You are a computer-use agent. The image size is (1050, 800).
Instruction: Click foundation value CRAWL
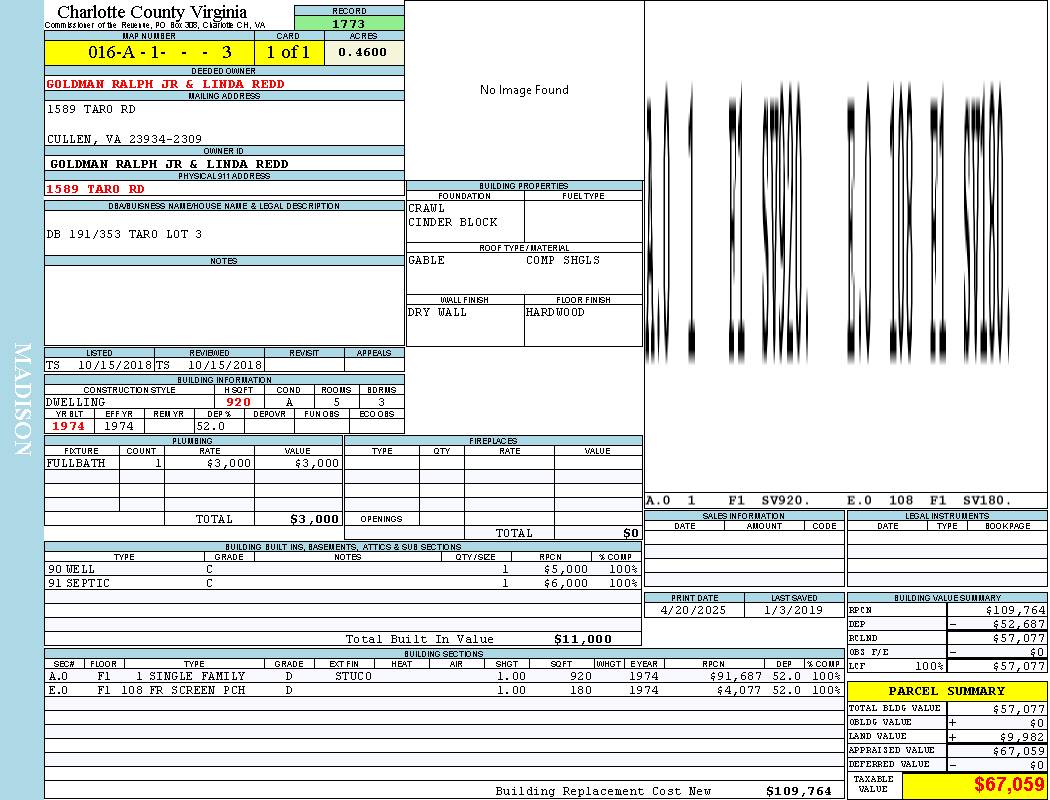[427, 208]
